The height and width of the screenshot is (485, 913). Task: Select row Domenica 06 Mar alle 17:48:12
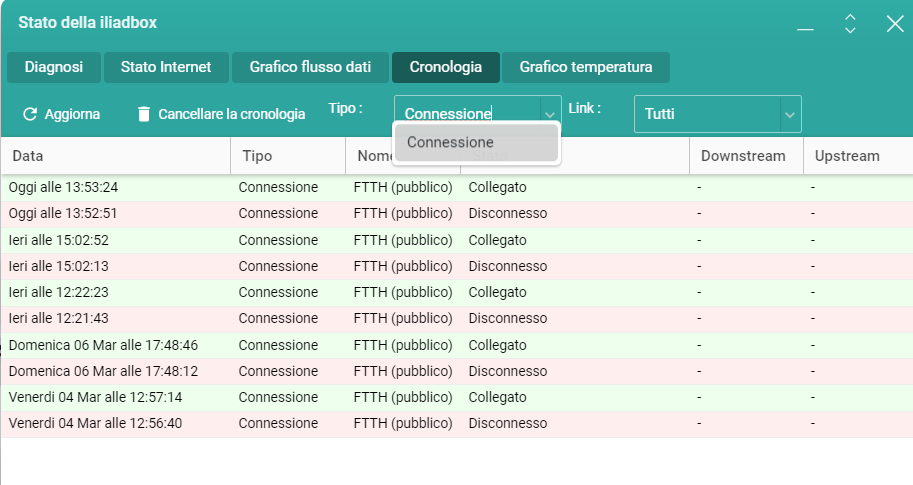[x=456, y=371]
